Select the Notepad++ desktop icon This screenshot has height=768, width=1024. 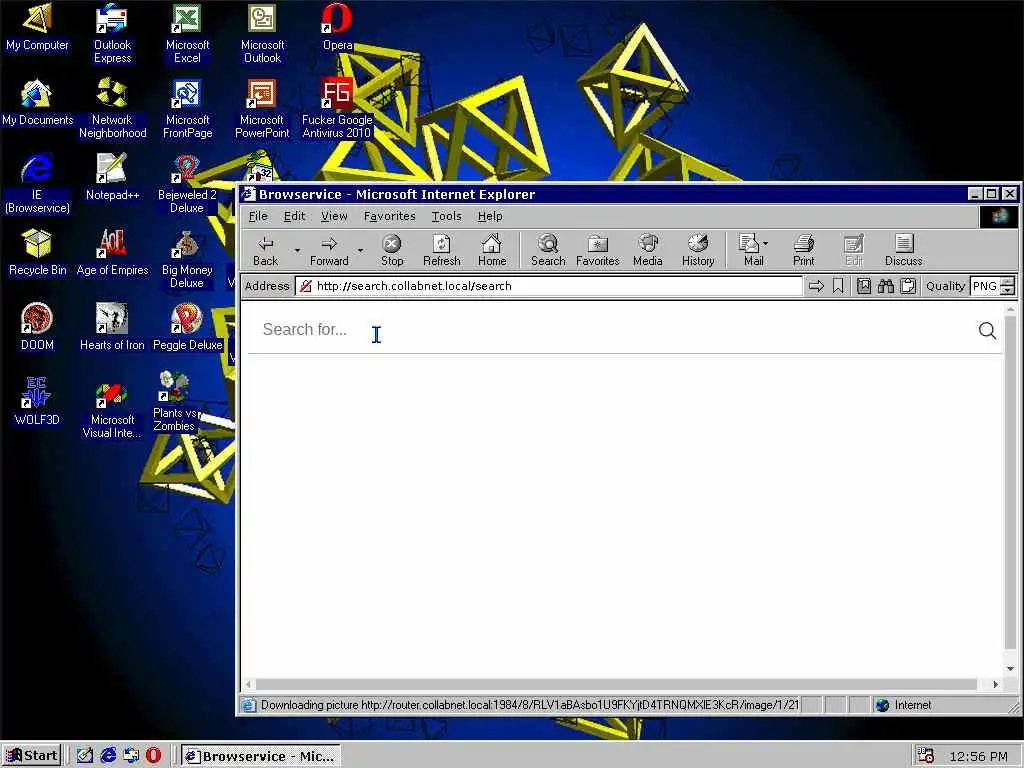(x=112, y=178)
